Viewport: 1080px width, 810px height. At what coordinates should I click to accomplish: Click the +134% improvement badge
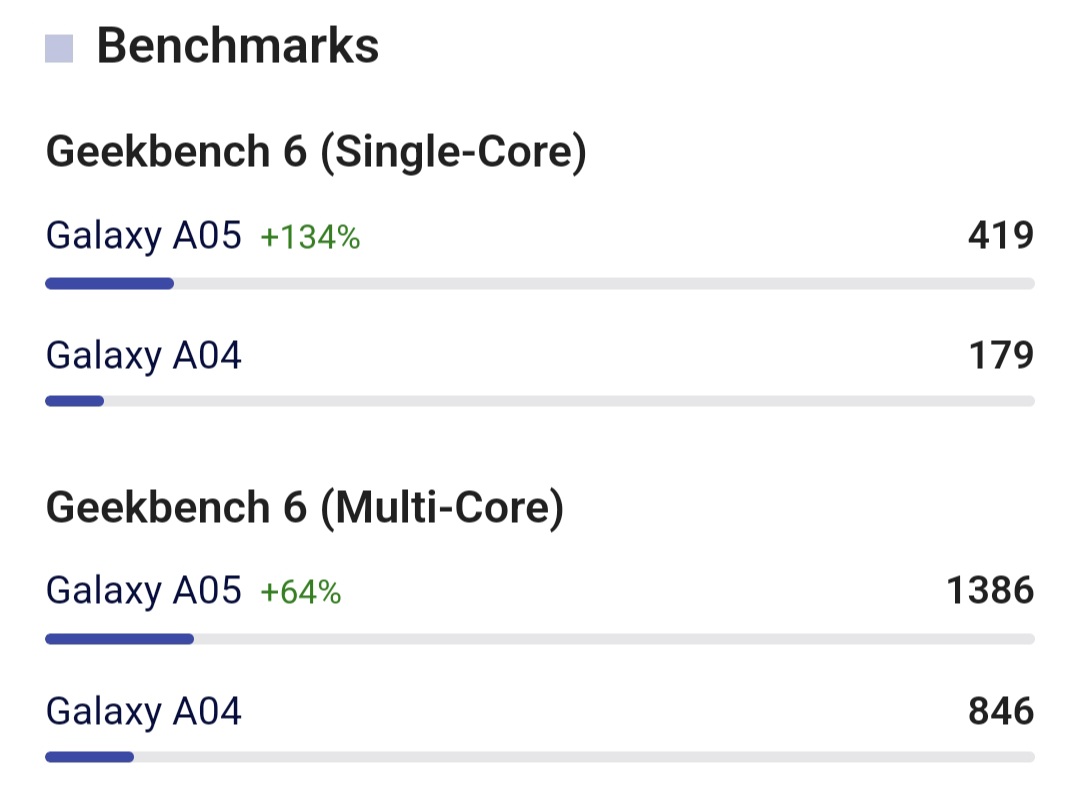click(x=310, y=238)
